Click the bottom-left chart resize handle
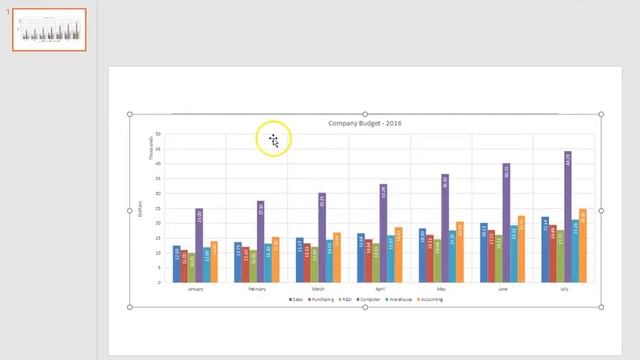The image size is (640, 360). tap(130, 307)
